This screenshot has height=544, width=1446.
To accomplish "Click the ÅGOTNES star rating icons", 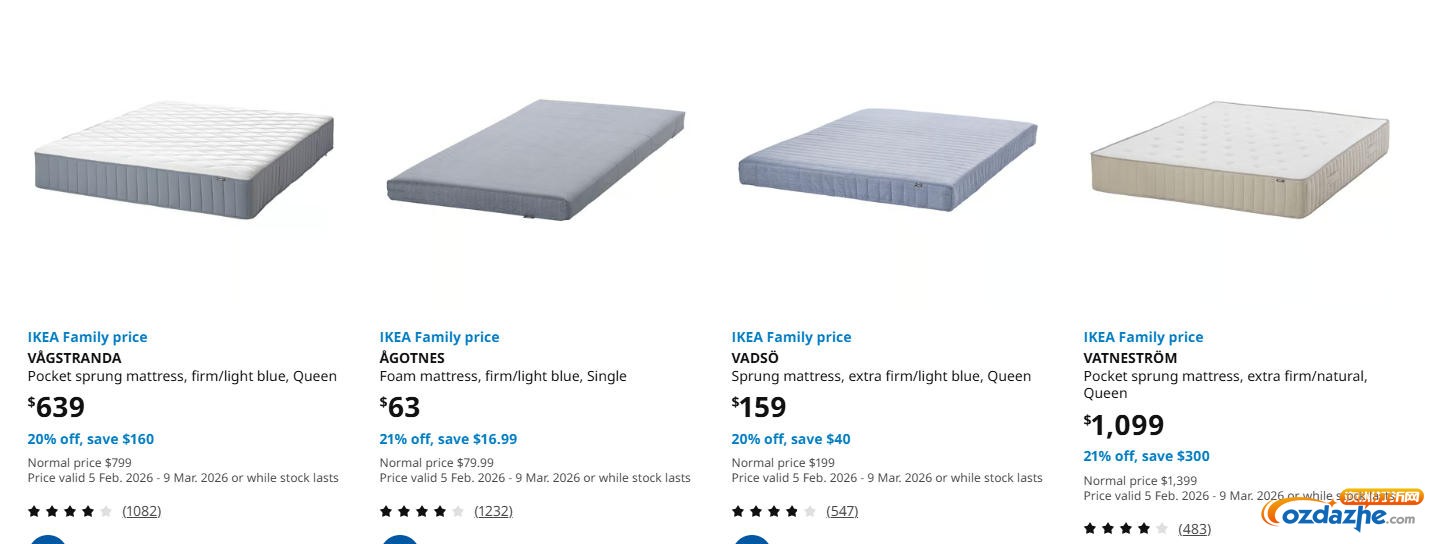I will coord(422,511).
